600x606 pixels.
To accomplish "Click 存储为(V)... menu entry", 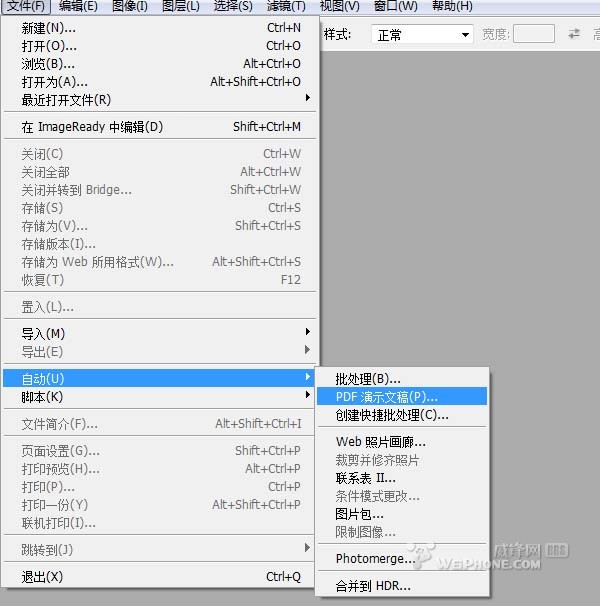I will click(x=161, y=226).
